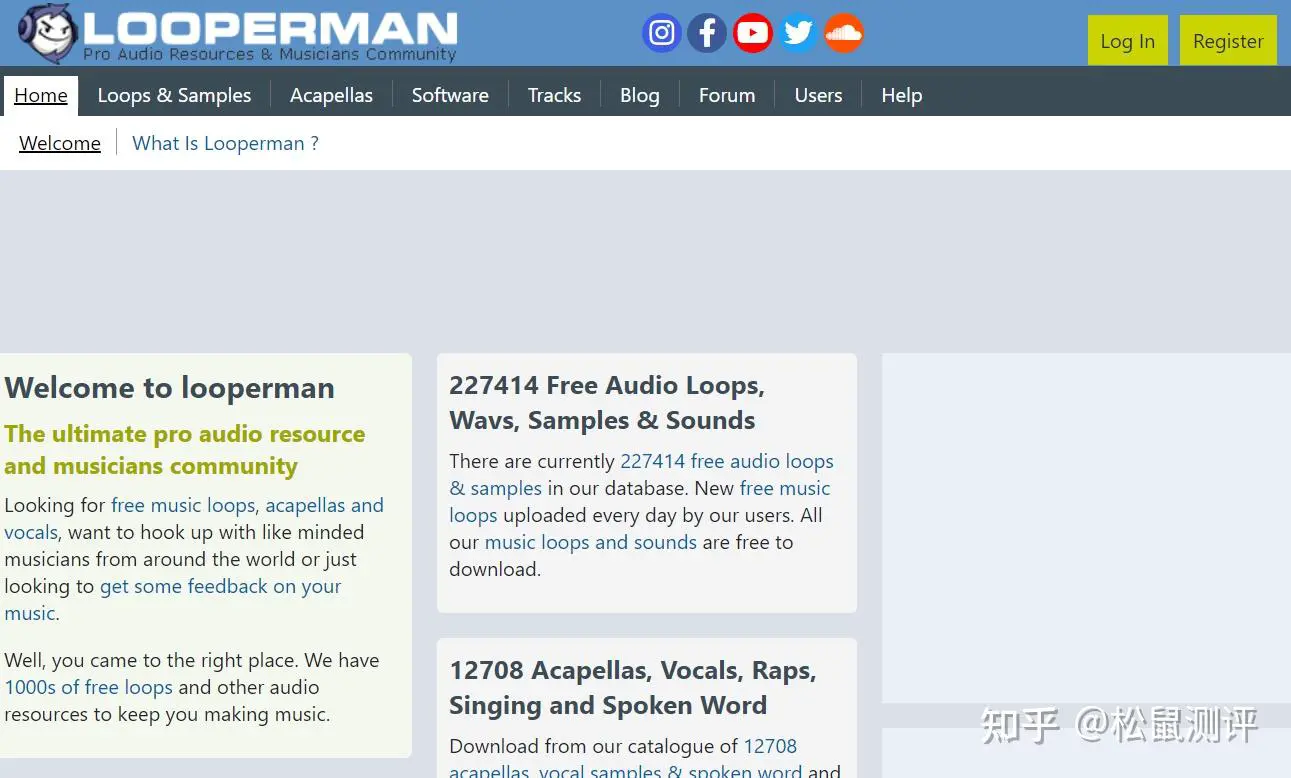1291x778 pixels.
Task: Select the Home menu item
Action: (x=41, y=95)
